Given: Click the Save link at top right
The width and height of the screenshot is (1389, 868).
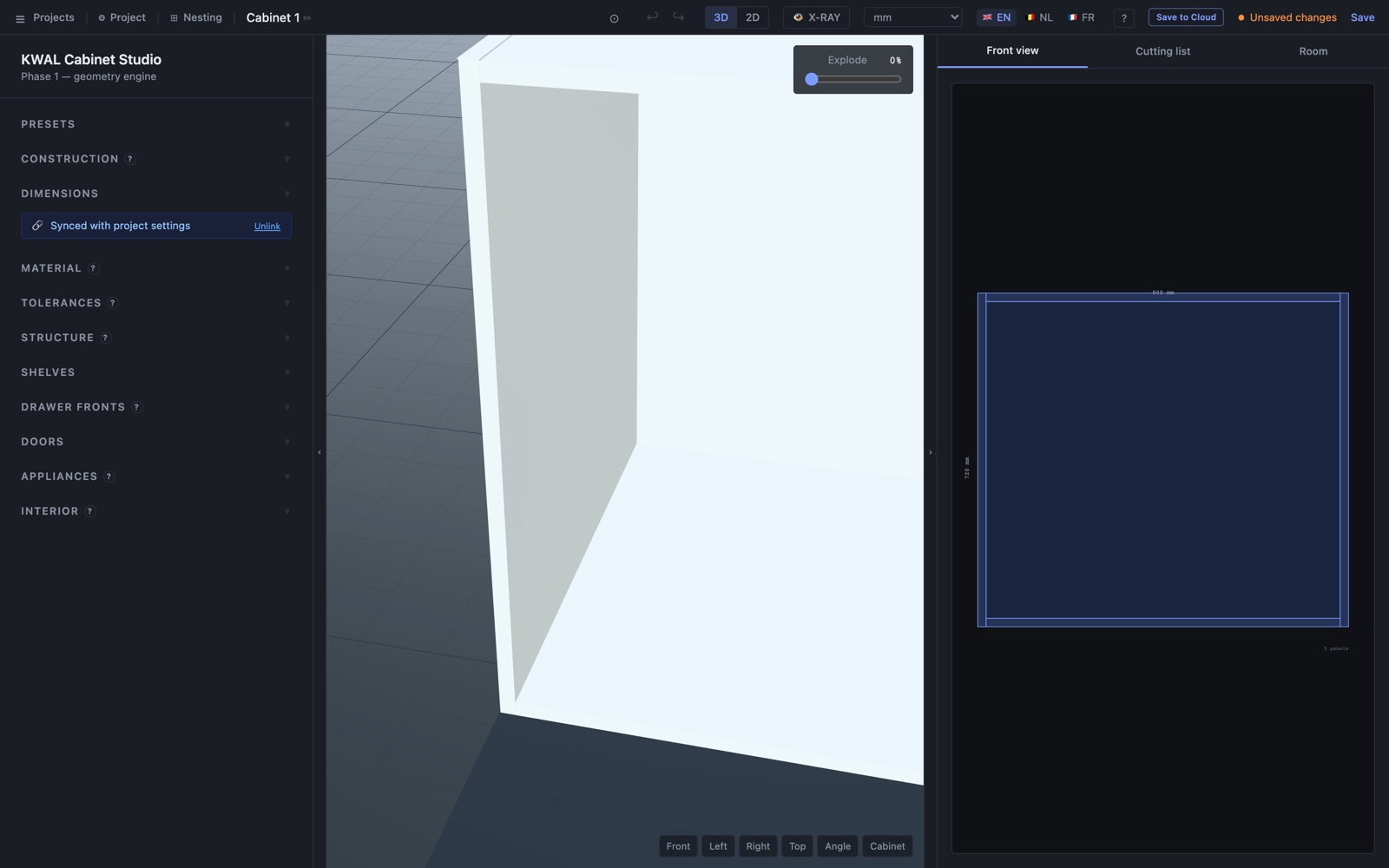Looking at the screenshot, I should [x=1362, y=17].
